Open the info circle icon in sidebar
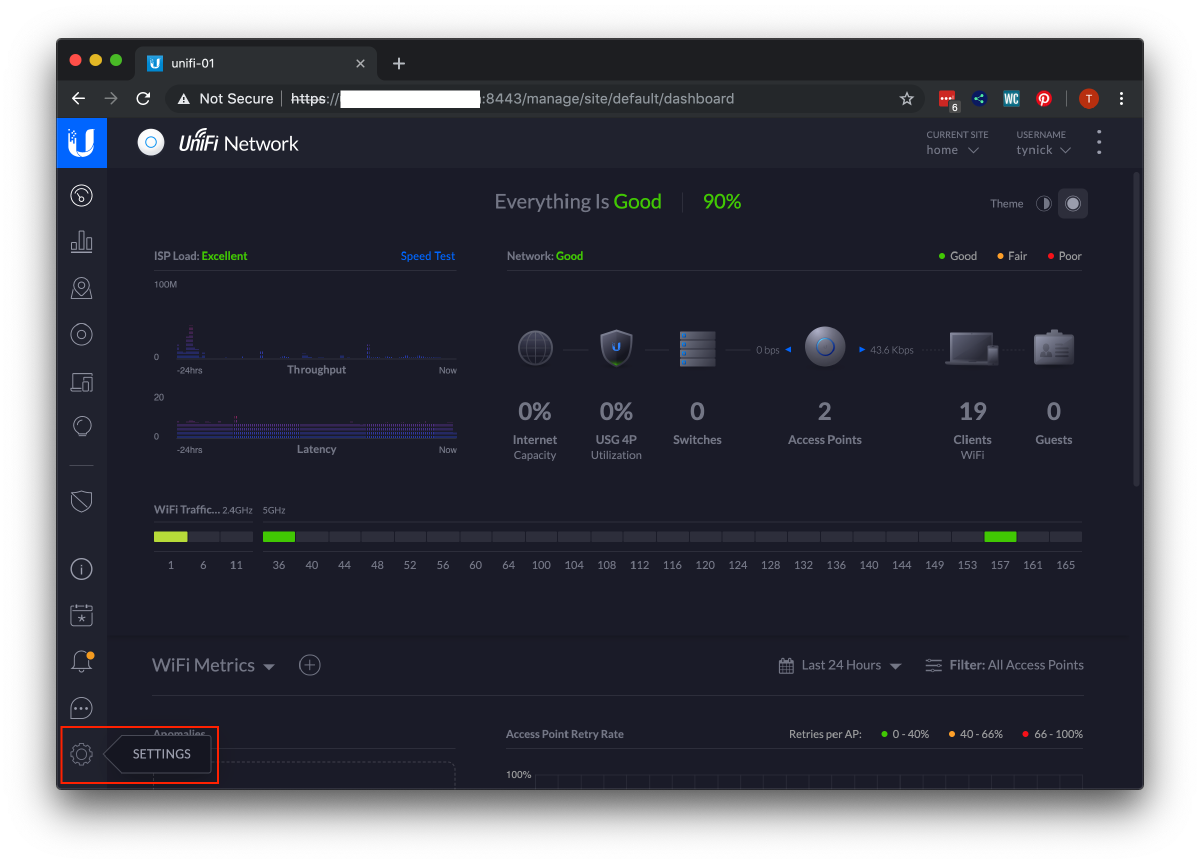Image resolution: width=1200 pixels, height=864 pixels. coord(82,570)
